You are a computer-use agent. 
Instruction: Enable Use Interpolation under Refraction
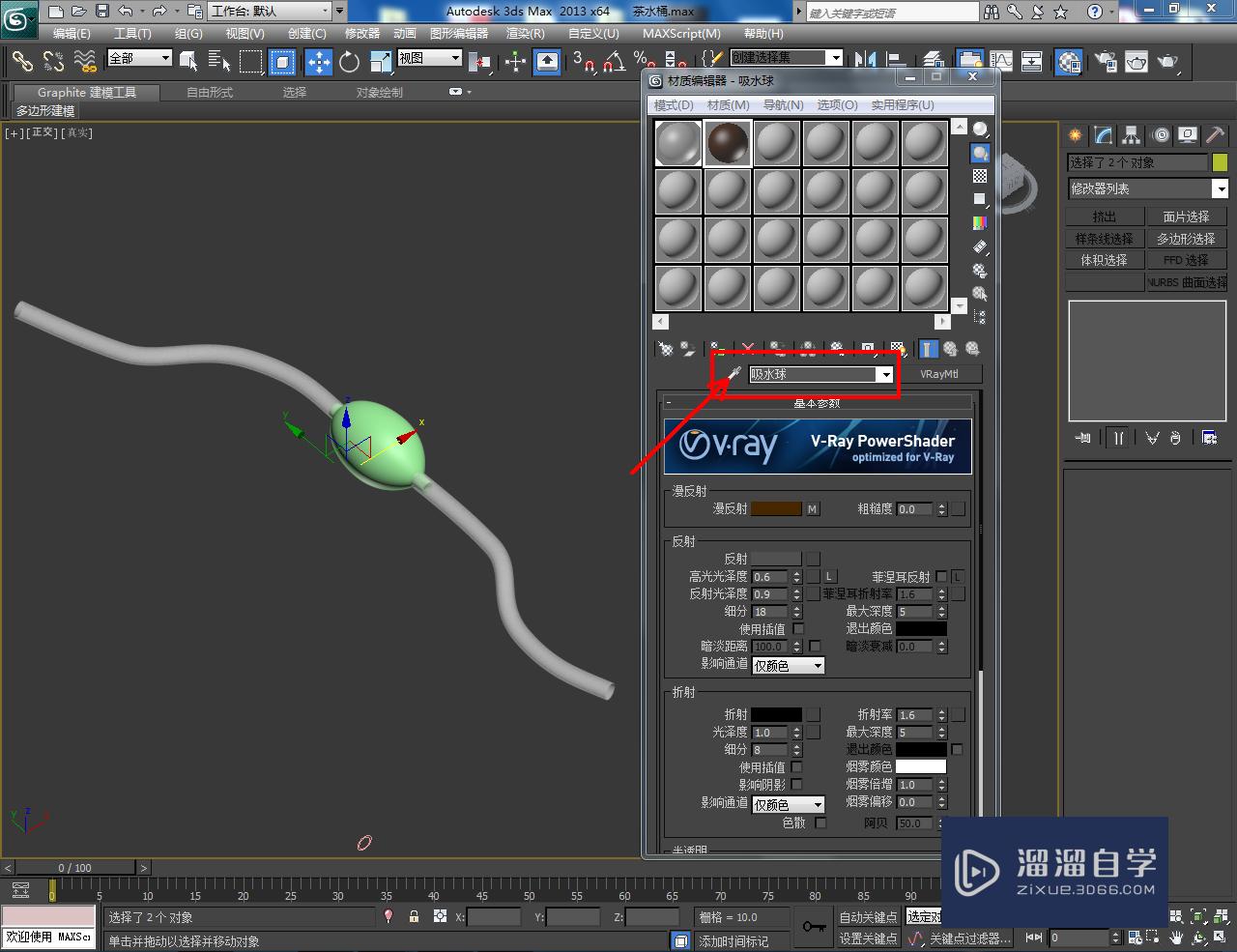click(x=796, y=766)
